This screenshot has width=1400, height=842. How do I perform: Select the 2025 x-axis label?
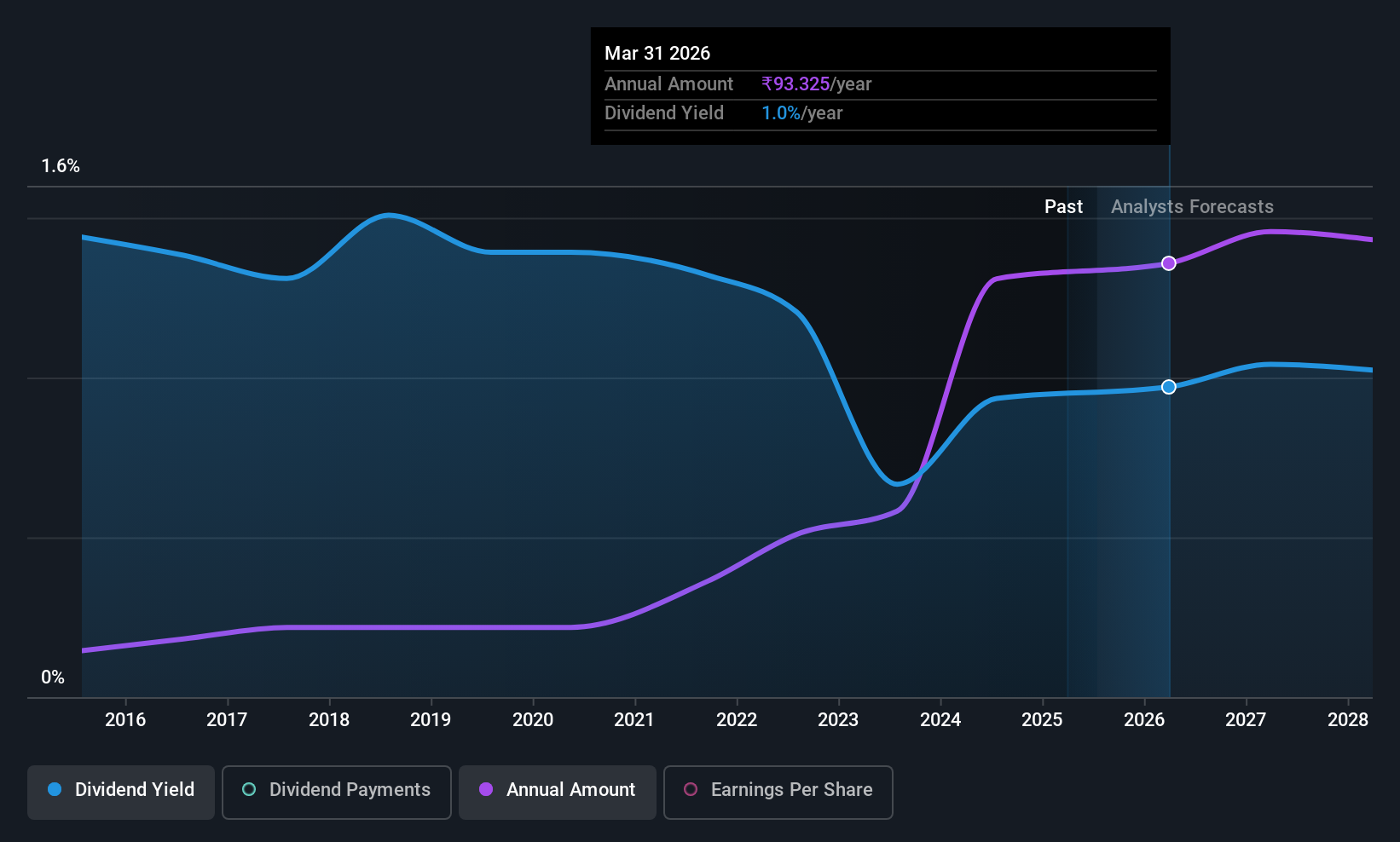(1042, 720)
